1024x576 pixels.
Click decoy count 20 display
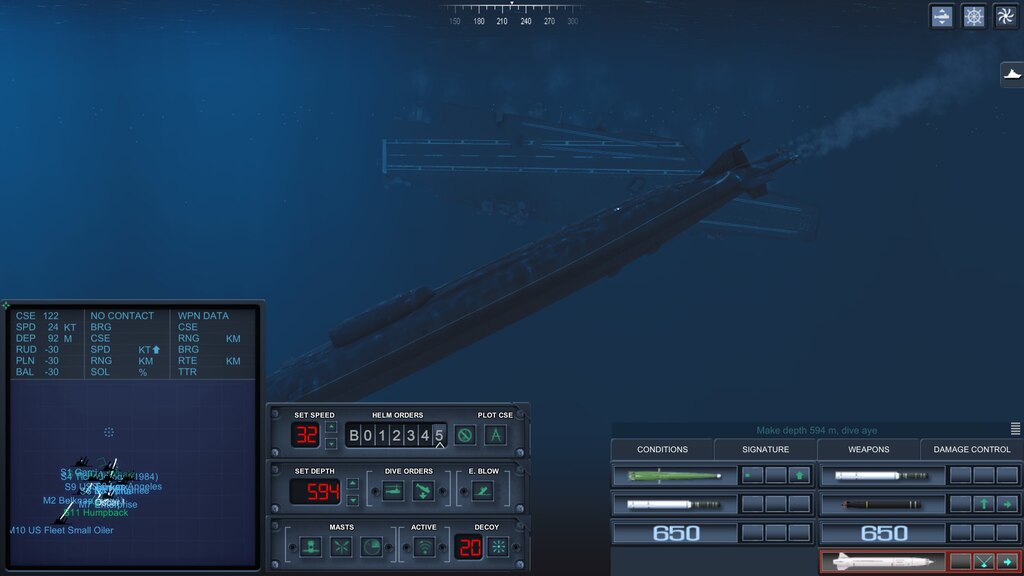tap(469, 547)
